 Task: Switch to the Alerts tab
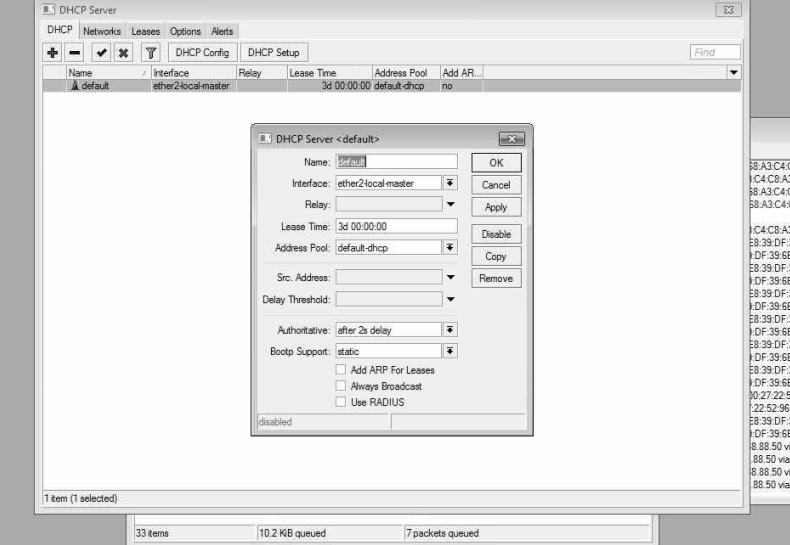coord(222,31)
